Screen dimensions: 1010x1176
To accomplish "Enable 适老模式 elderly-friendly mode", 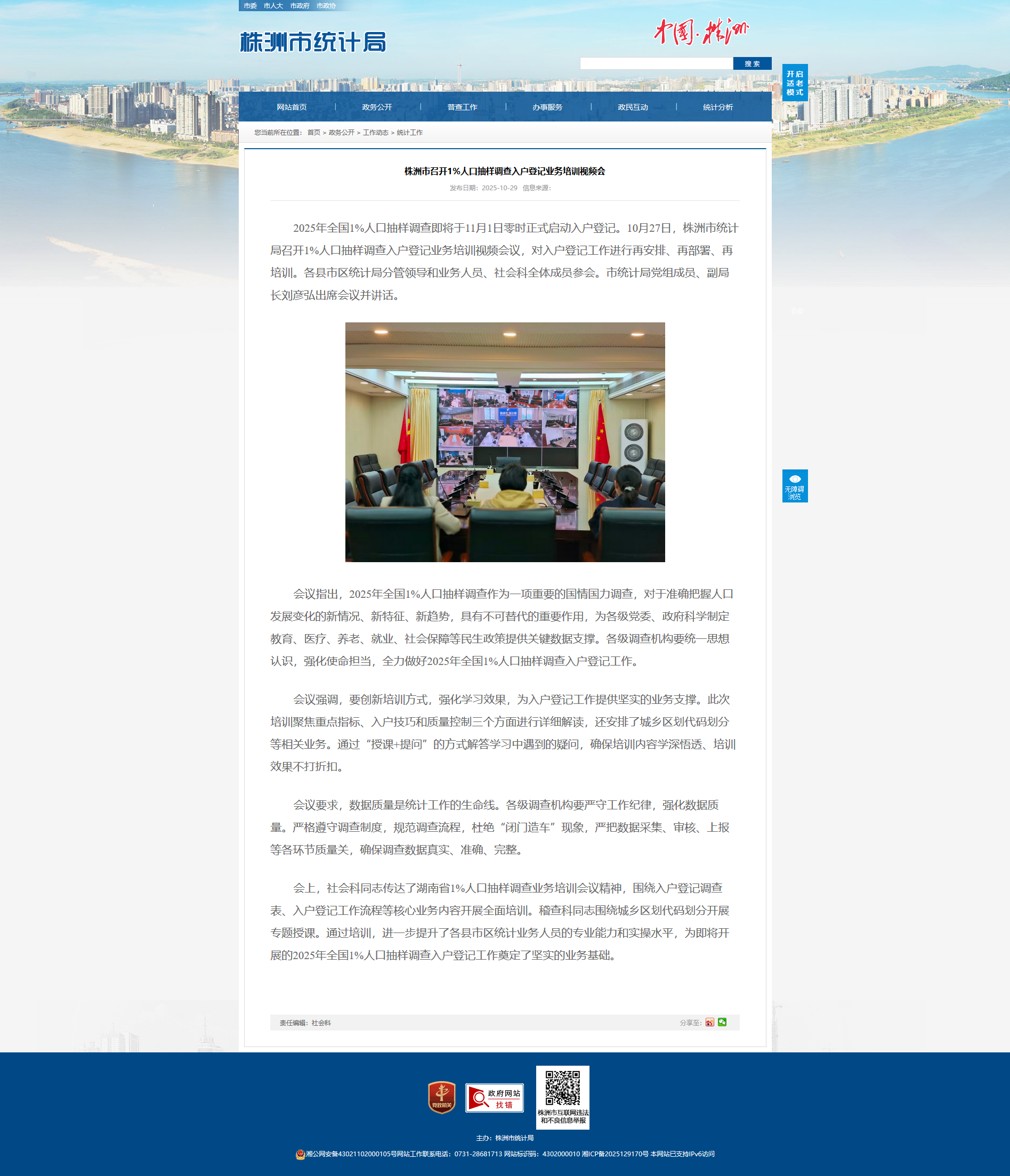I will pos(794,83).
